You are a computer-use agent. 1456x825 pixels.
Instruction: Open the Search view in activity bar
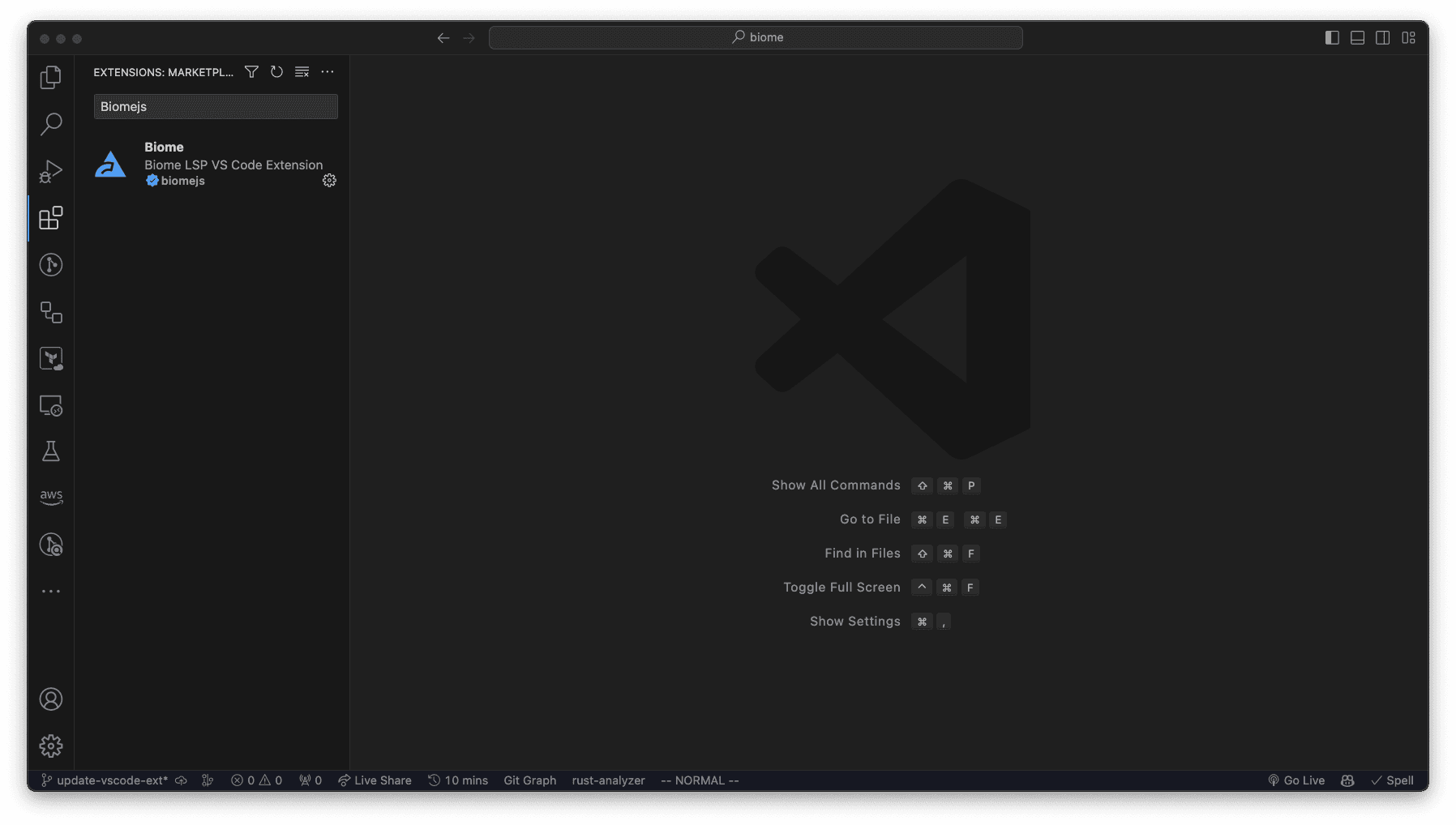[51, 124]
